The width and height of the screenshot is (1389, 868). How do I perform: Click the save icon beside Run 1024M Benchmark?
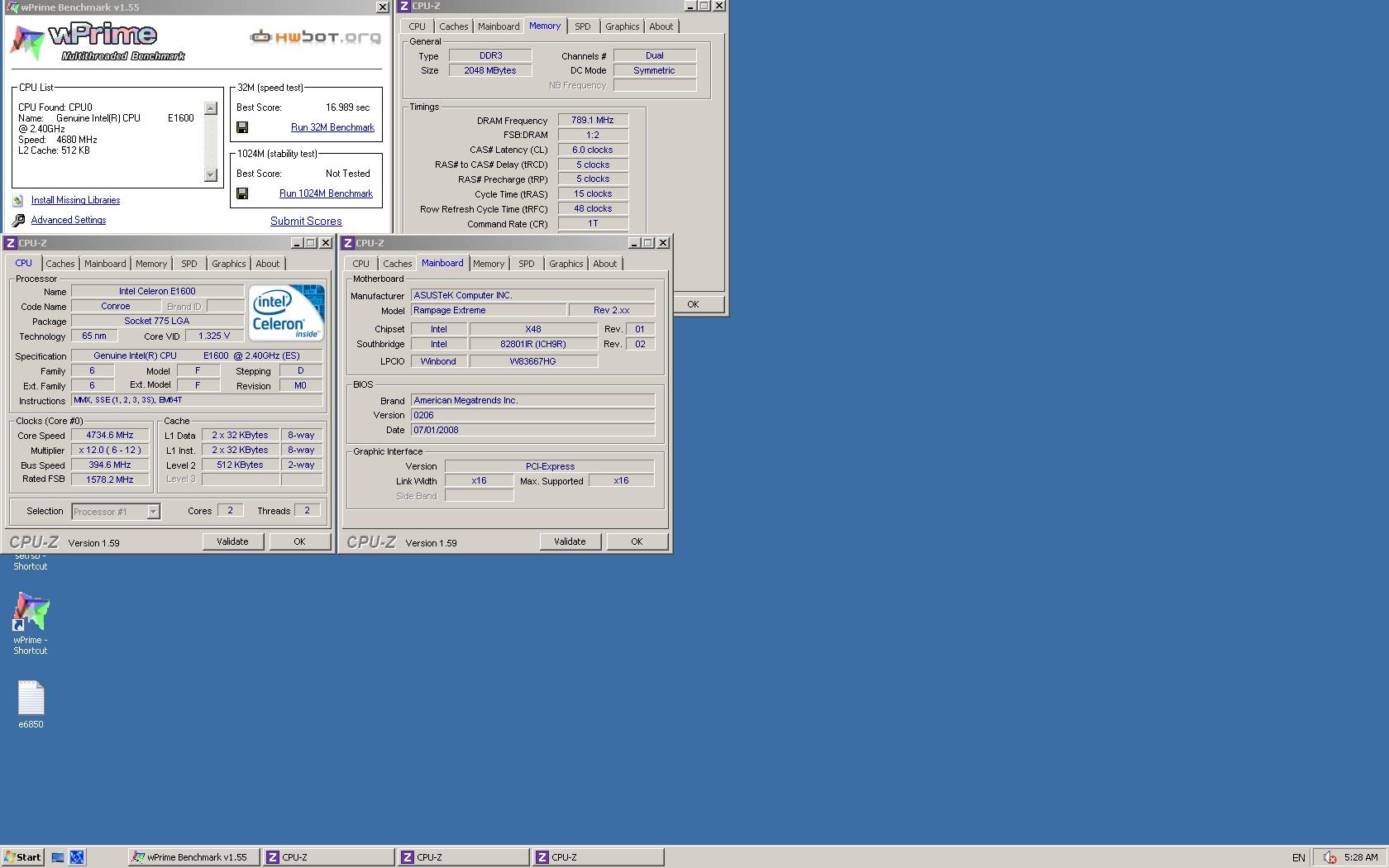(242, 193)
